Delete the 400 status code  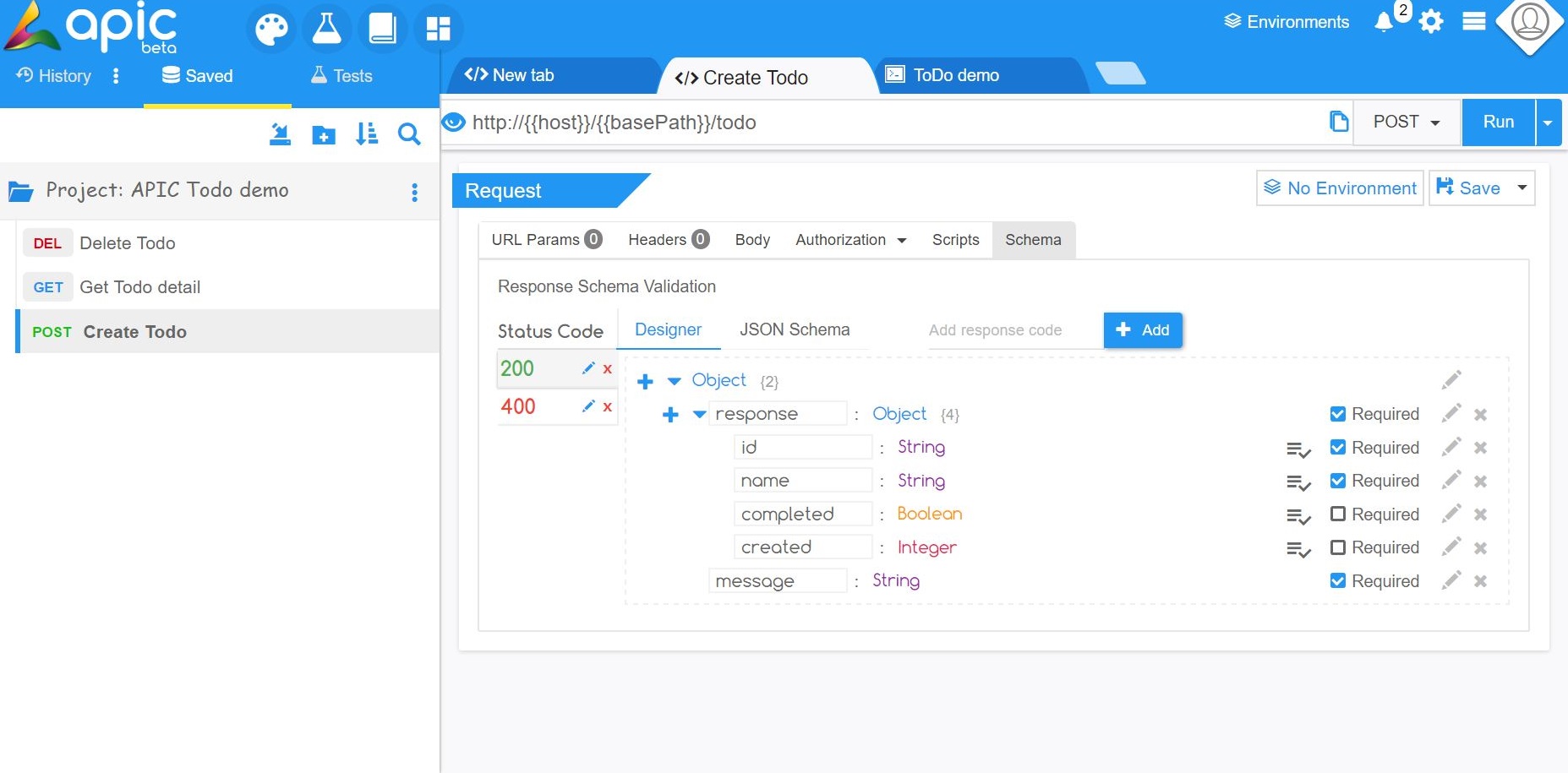[607, 407]
